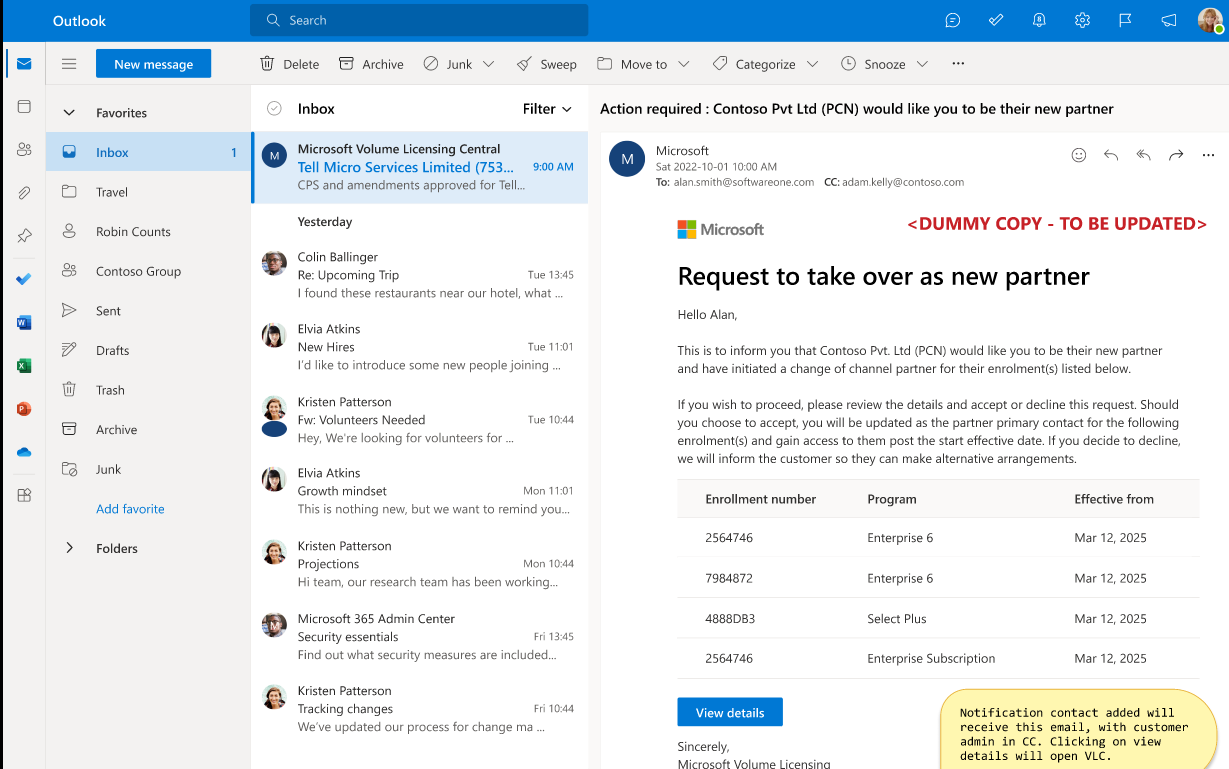Open the Growth mindset email
This screenshot has width=1229, height=769.
[x=420, y=491]
